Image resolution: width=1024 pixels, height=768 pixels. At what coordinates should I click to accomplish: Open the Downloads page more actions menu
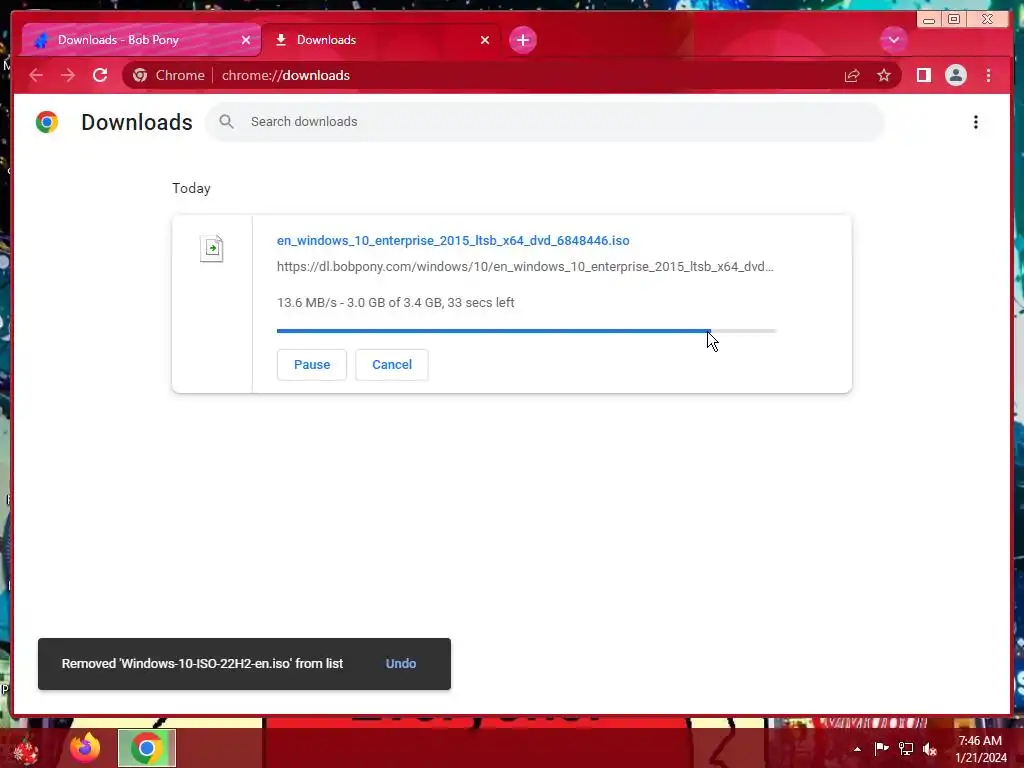pyautogui.click(x=976, y=122)
